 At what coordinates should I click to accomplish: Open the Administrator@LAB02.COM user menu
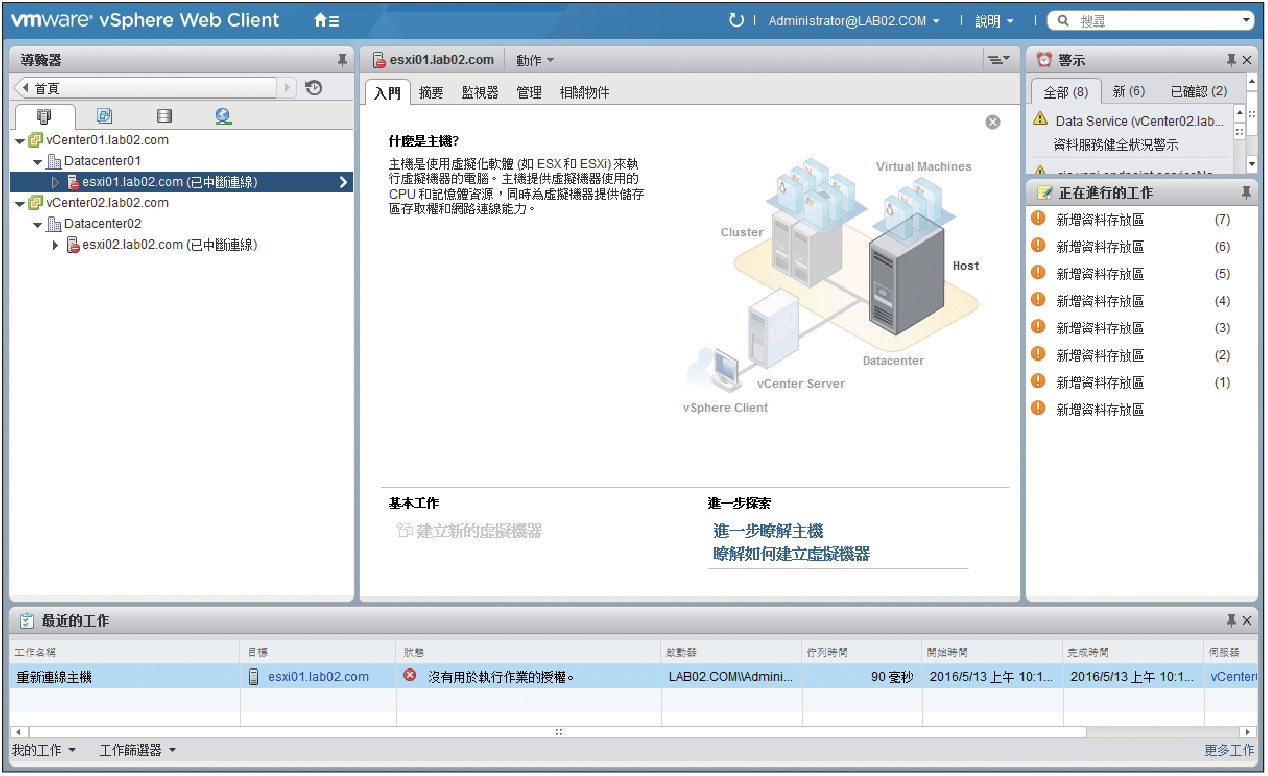point(854,21)
